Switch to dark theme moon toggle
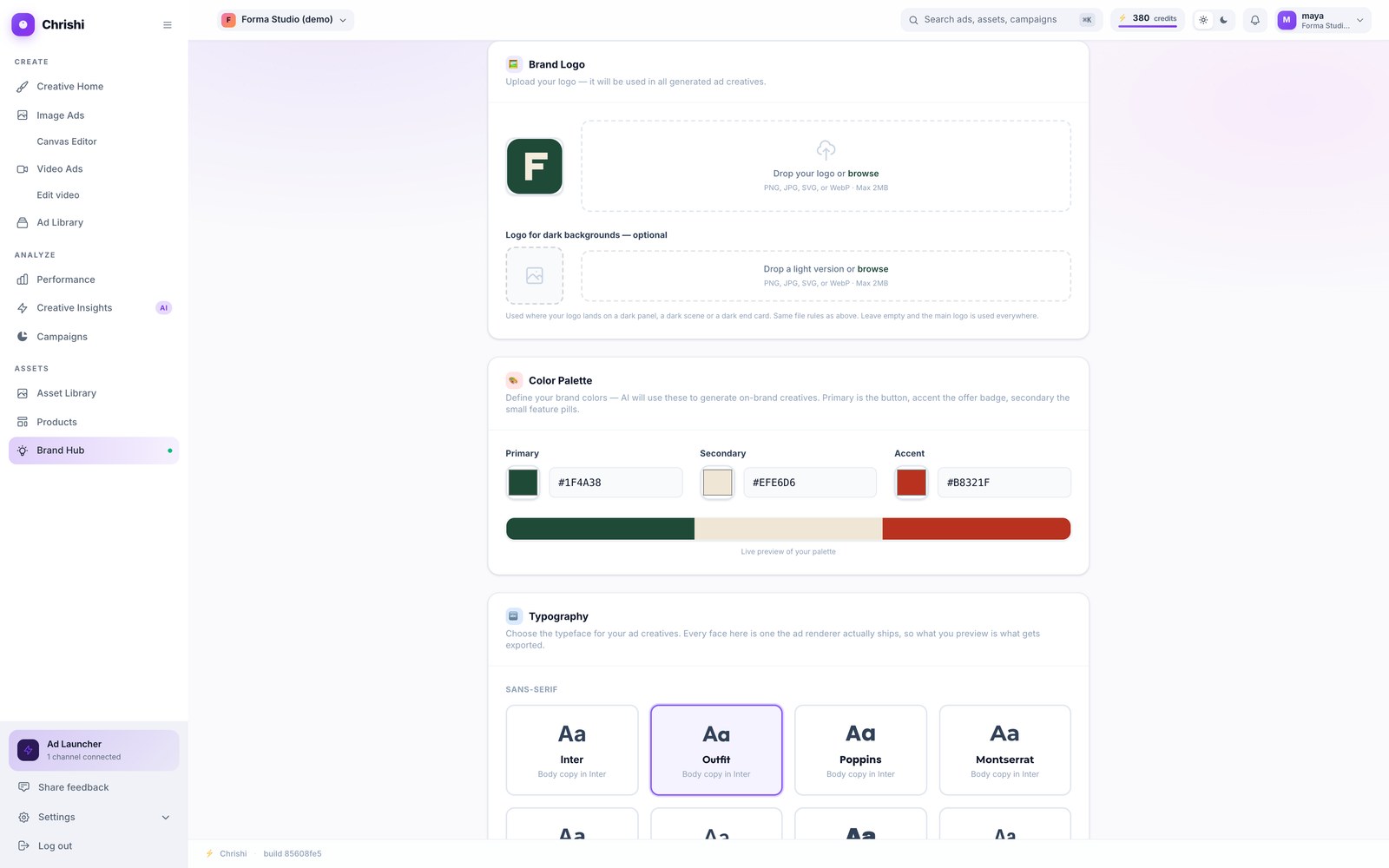 (x=1224, y=20)
